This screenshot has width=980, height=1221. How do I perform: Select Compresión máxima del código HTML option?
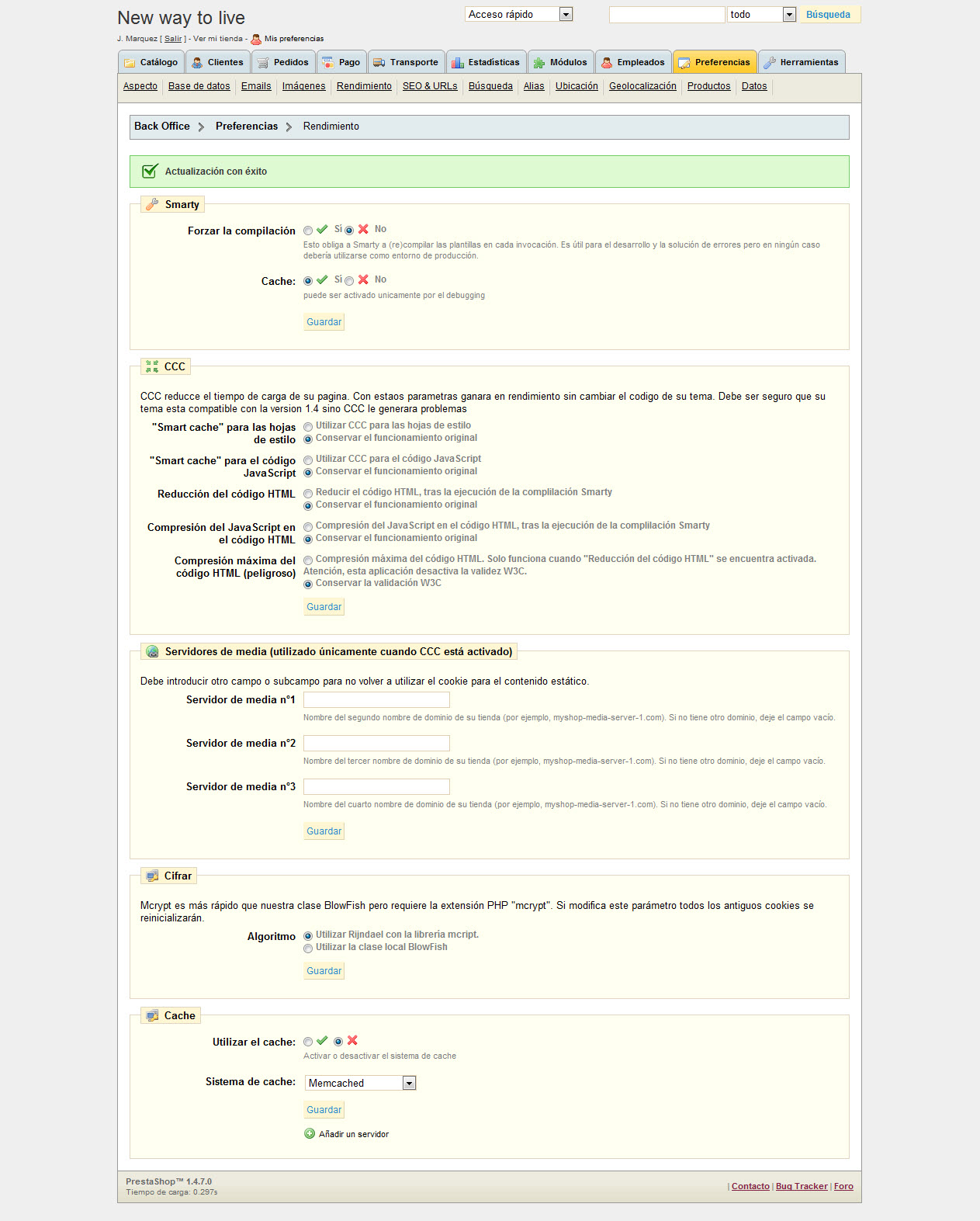click(308, 560)
